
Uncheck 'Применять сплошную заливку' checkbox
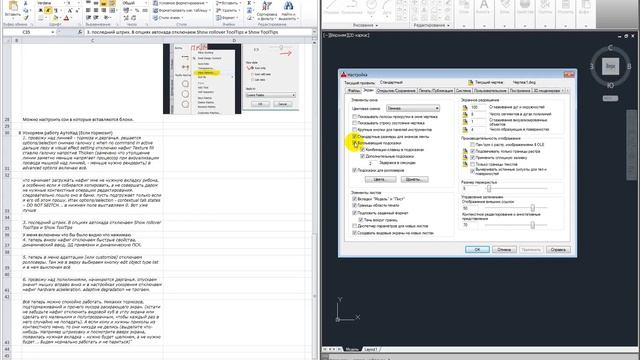pos(472,158)
